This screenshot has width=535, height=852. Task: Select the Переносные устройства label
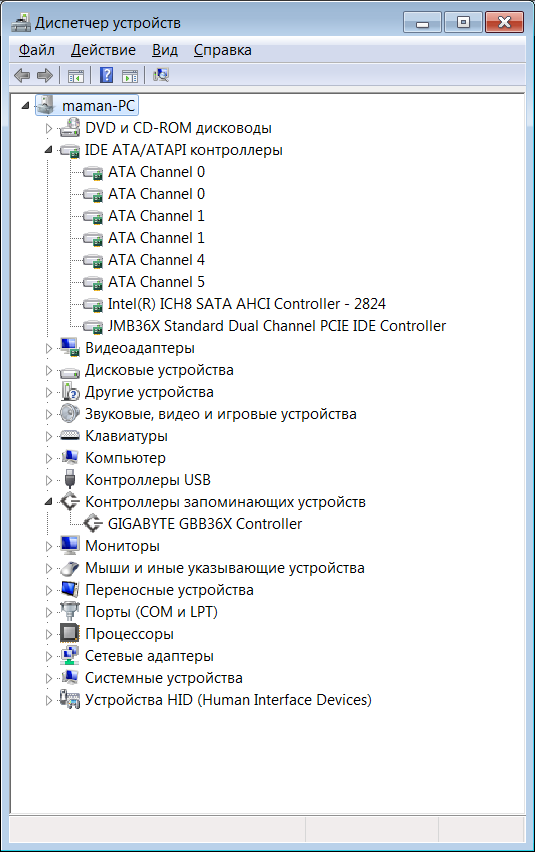point(169,590)
